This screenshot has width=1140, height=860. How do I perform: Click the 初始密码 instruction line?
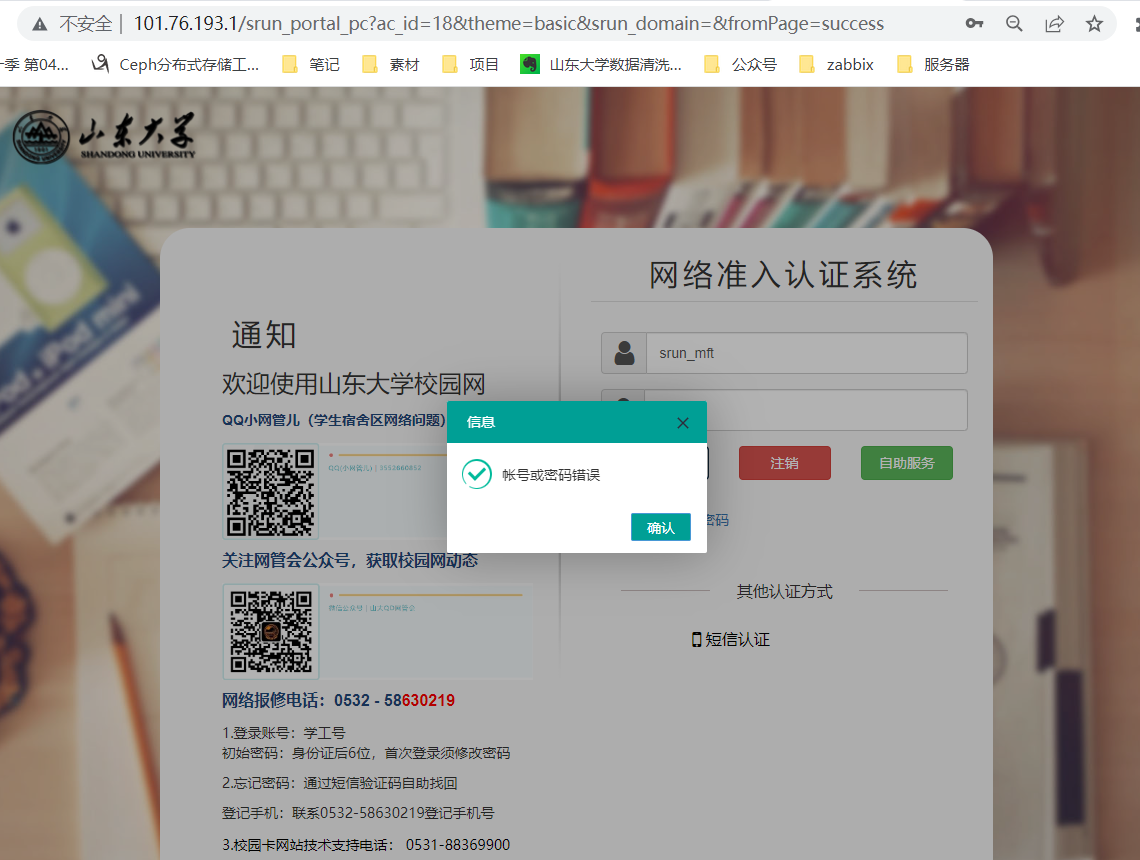pos(366,753)
